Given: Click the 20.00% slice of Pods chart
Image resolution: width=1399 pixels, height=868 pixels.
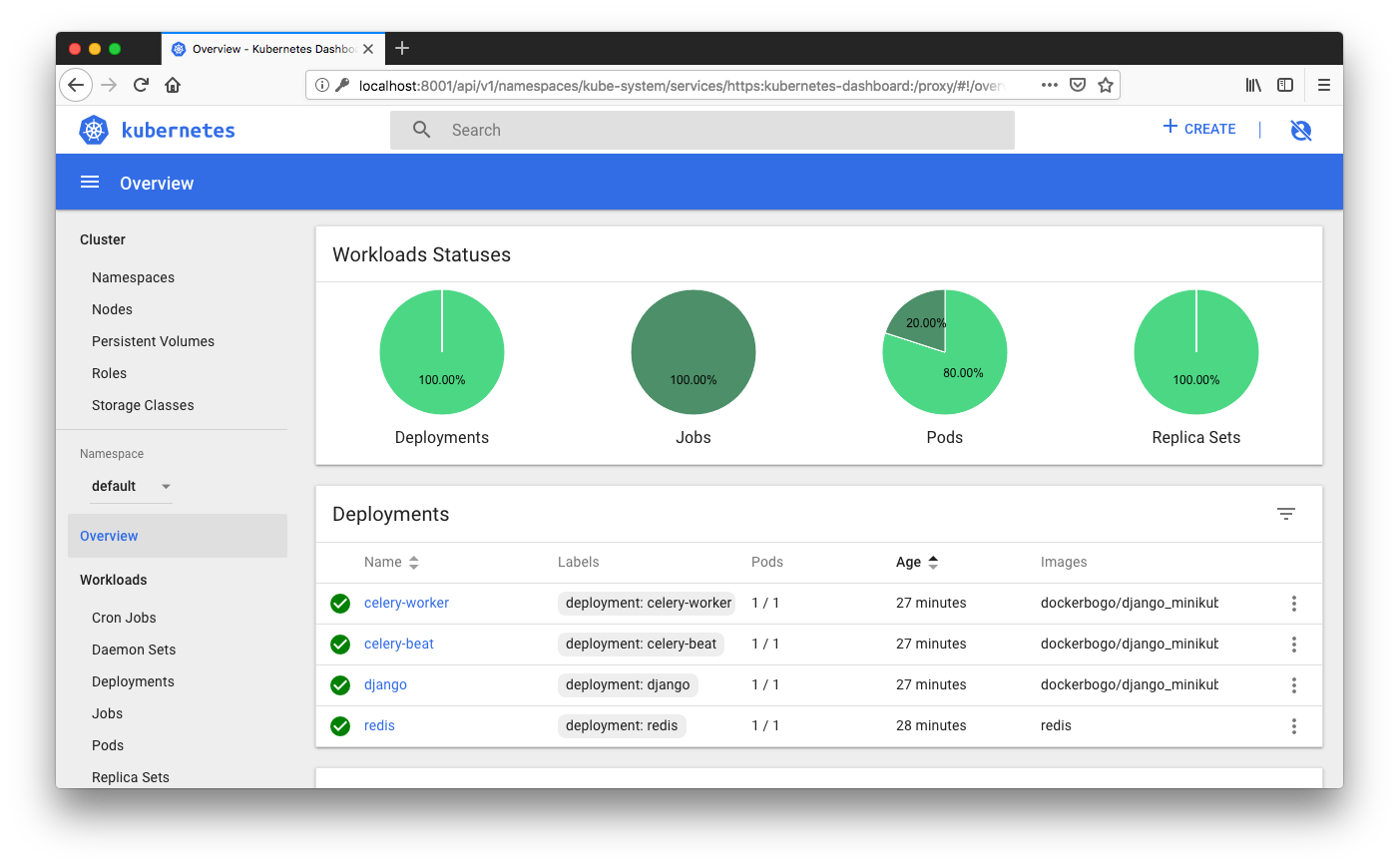Looking at the screenshot, I should (923, 321).
